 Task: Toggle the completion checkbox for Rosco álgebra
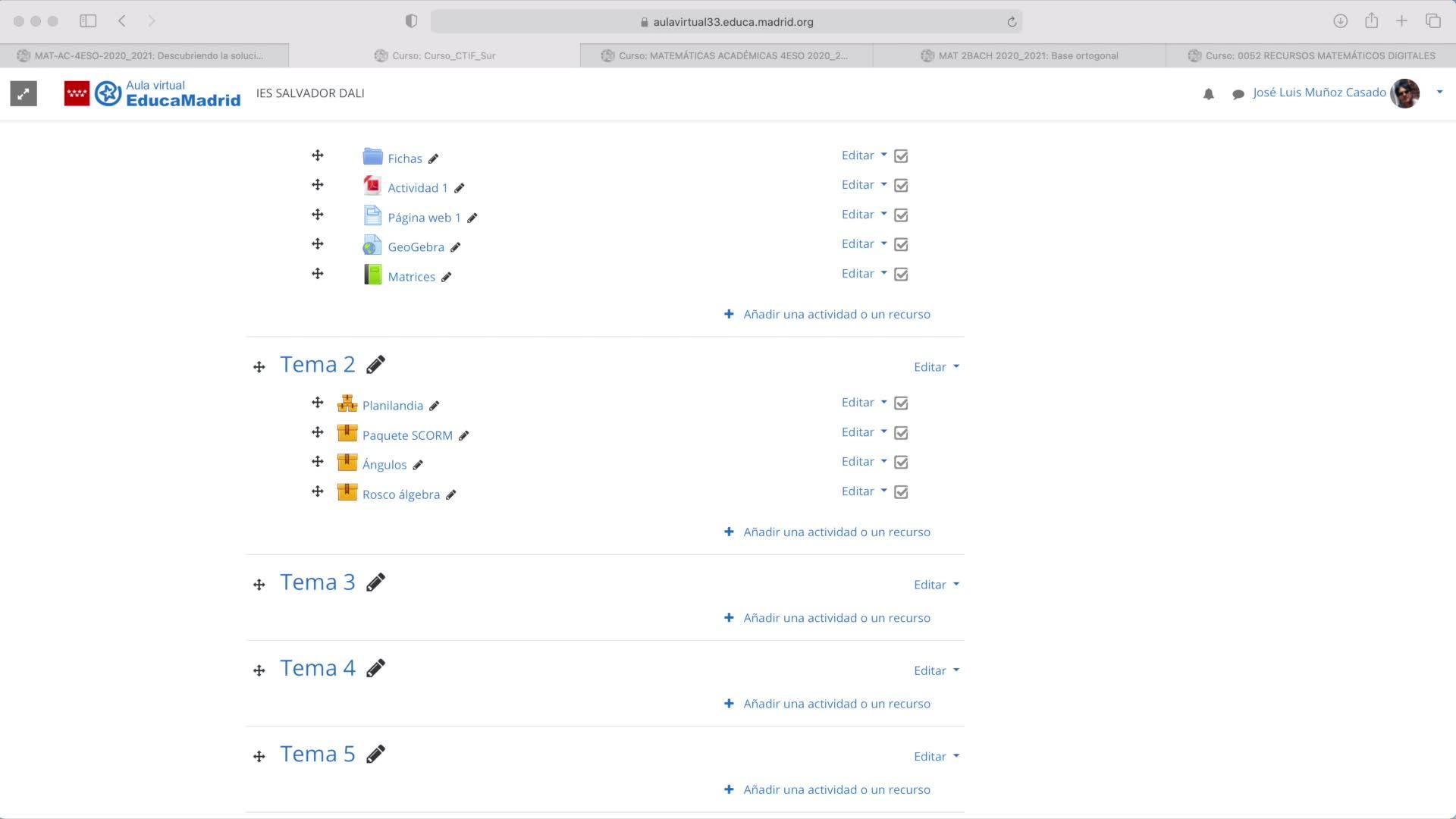tap(901, 492)
